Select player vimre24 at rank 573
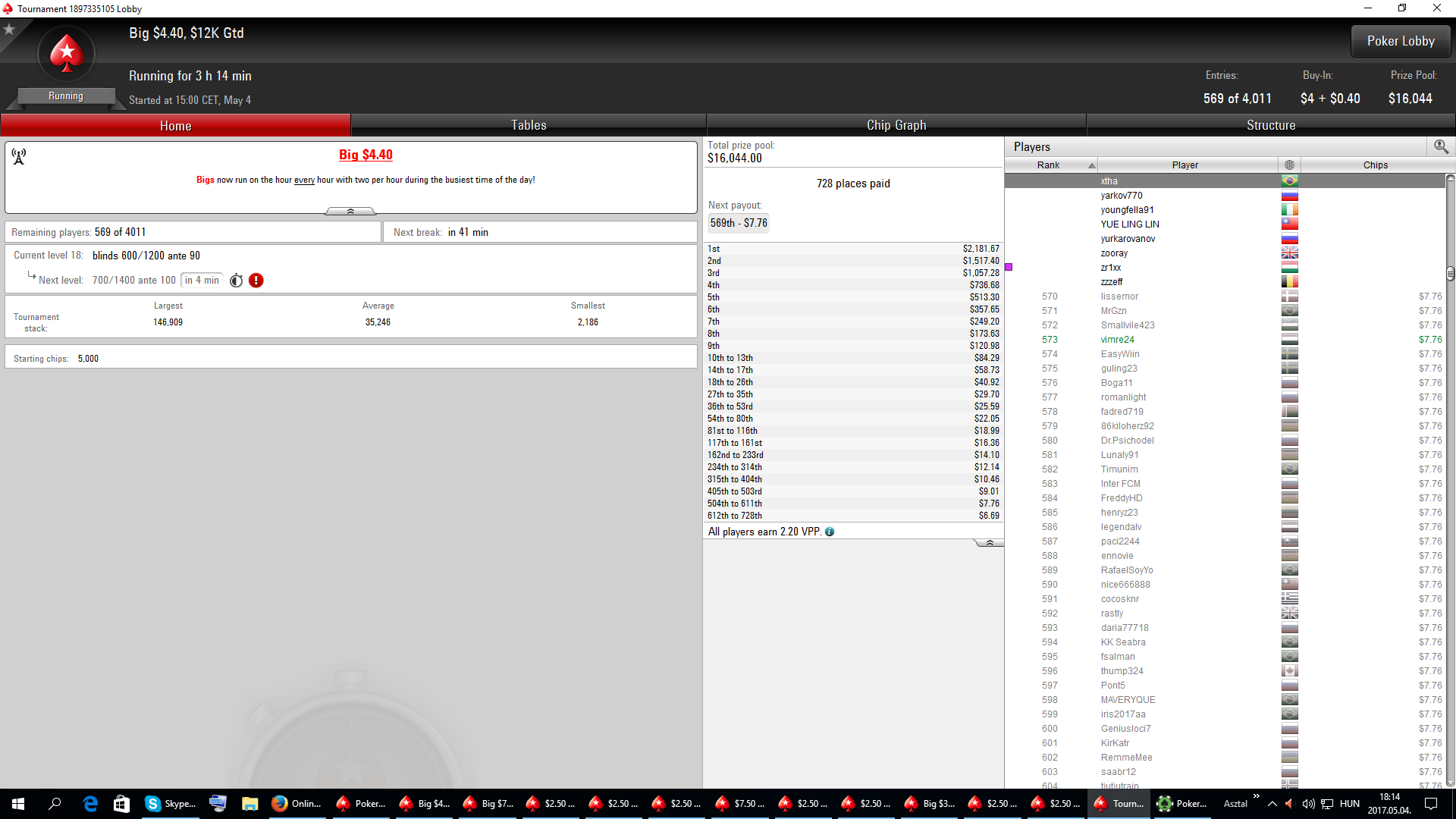 click(1225, 340)
